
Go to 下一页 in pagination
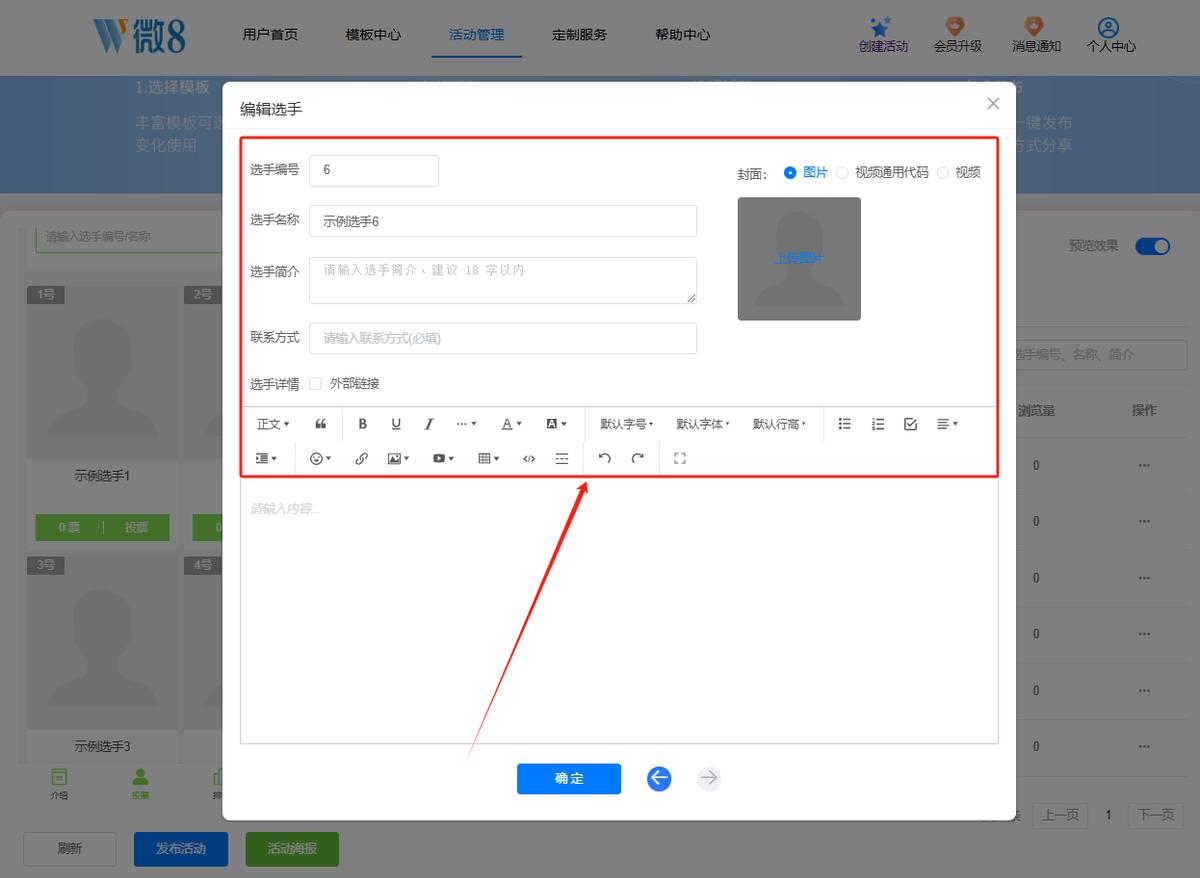click(x=1156, y=815)
